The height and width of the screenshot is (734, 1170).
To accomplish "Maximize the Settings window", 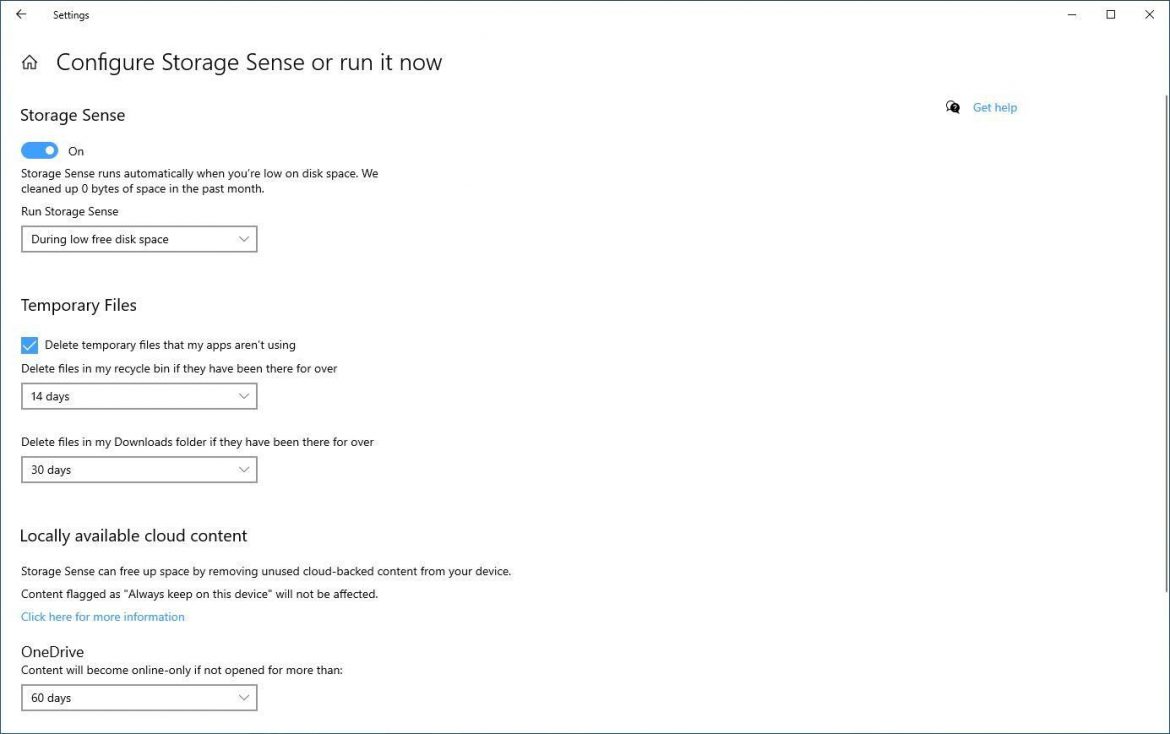I will 1110,14.
